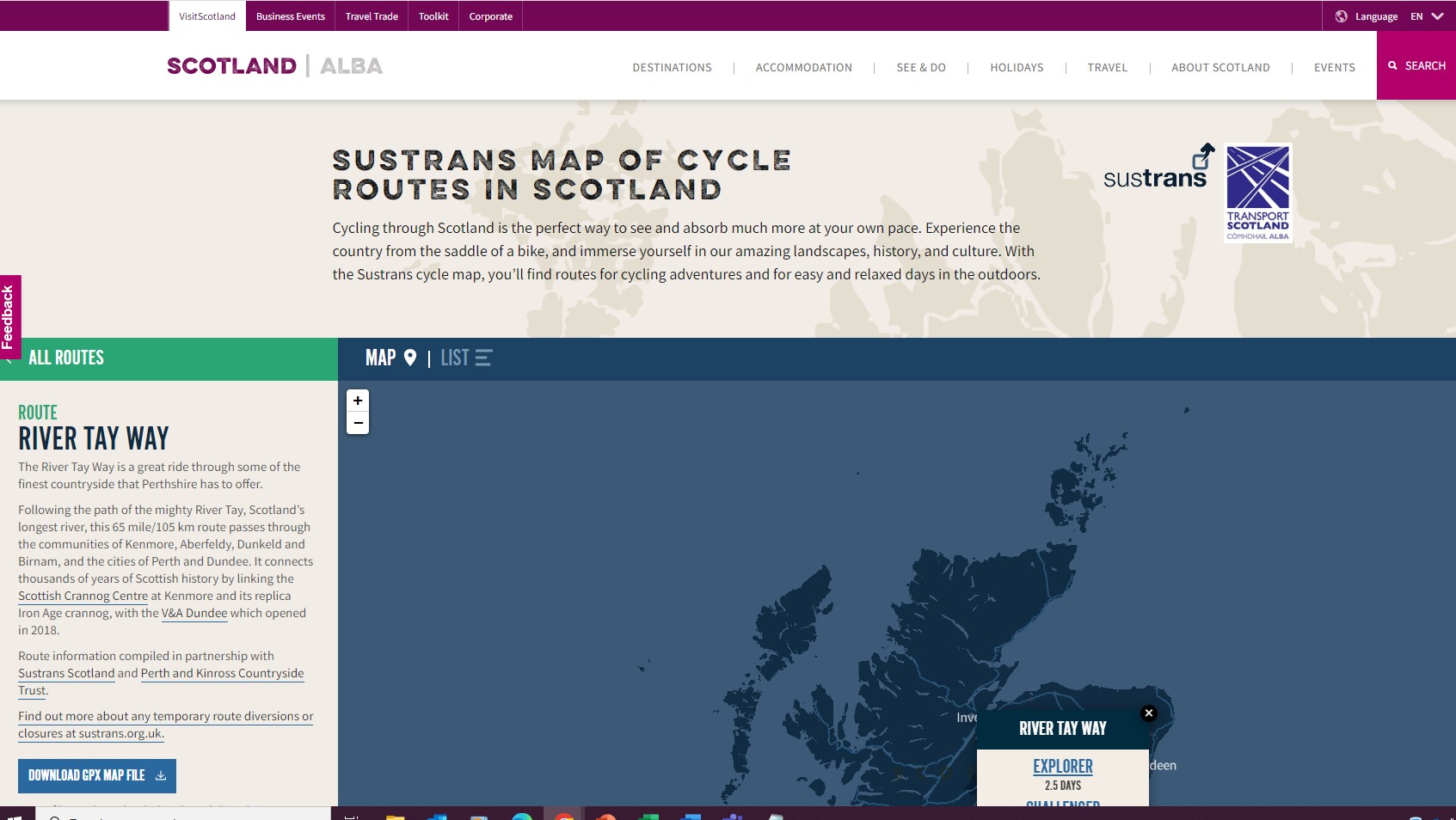
Task: Click the search magnifier icon
Action: 1392,65
